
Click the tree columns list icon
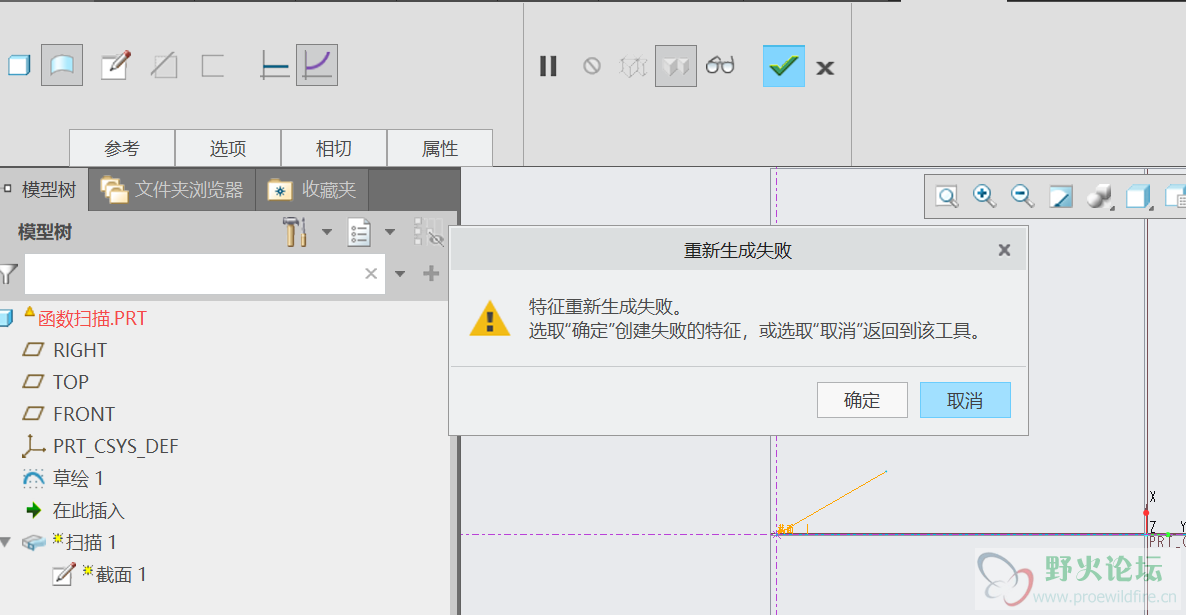coord(359,232)
